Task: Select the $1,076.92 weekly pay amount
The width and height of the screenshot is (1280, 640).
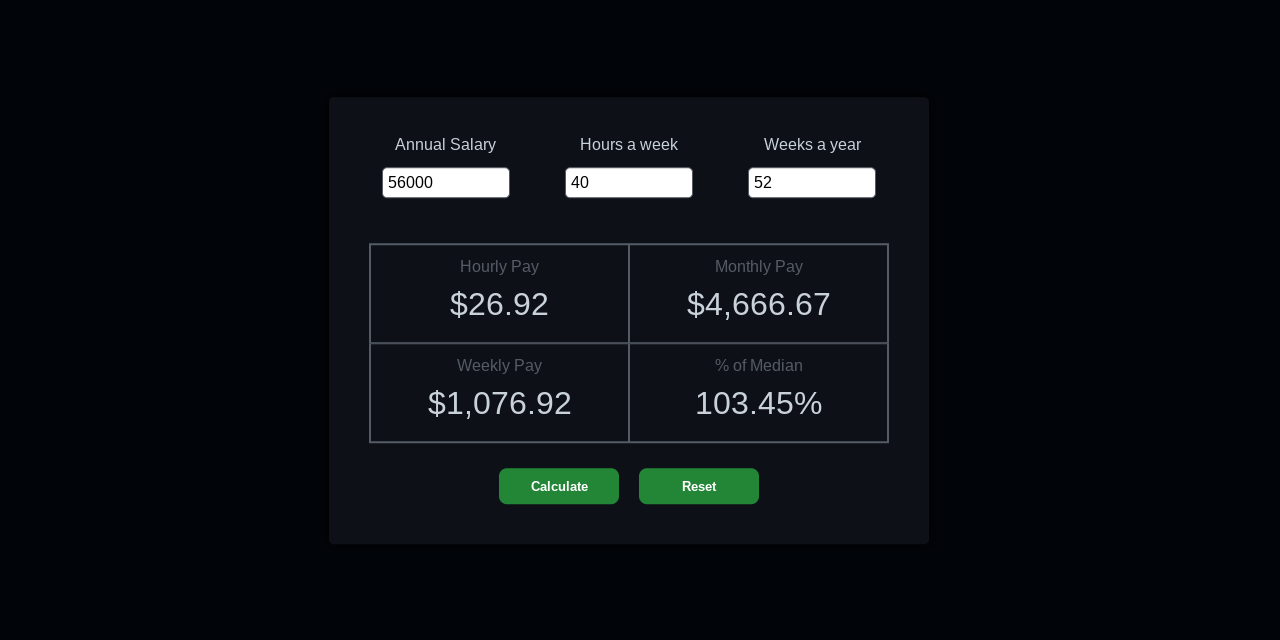Action: (x=499, y=403)
